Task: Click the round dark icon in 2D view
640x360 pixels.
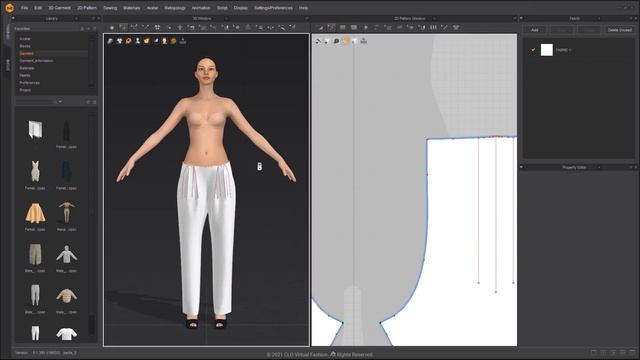Action: tap(336, 41)
